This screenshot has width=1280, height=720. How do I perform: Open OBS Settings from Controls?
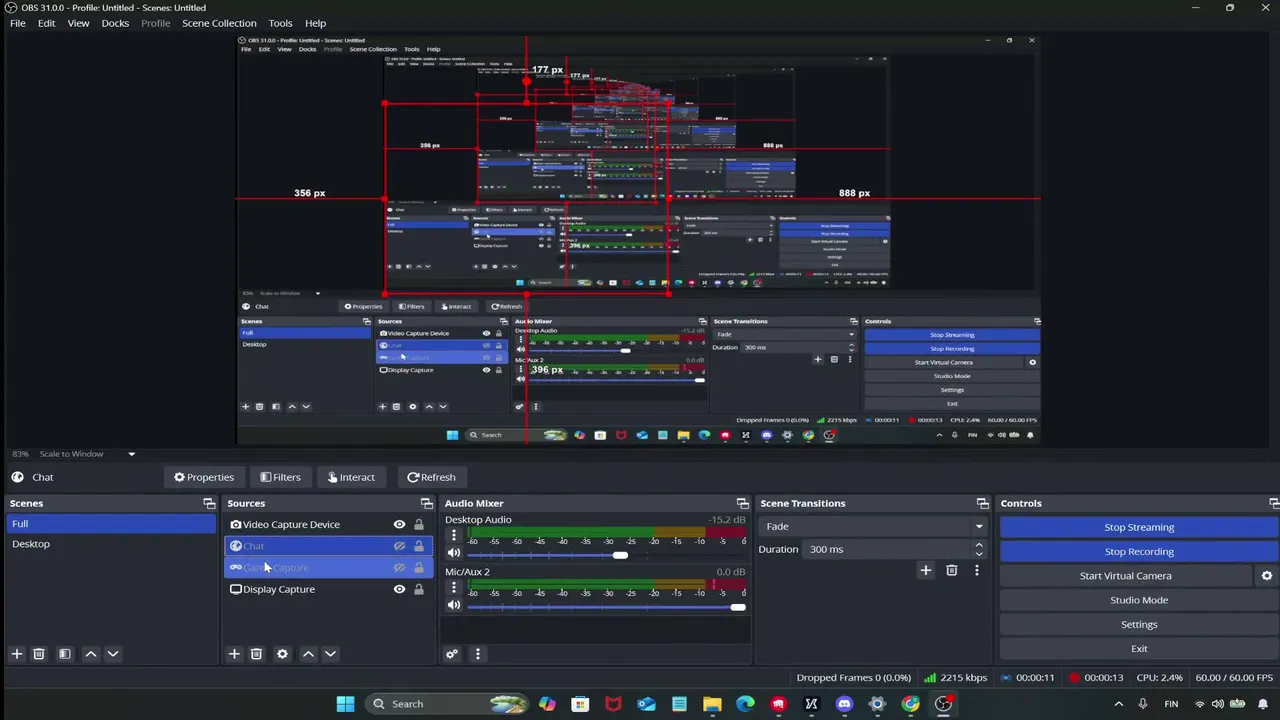pyautogui.click(x=1139, y=625)
